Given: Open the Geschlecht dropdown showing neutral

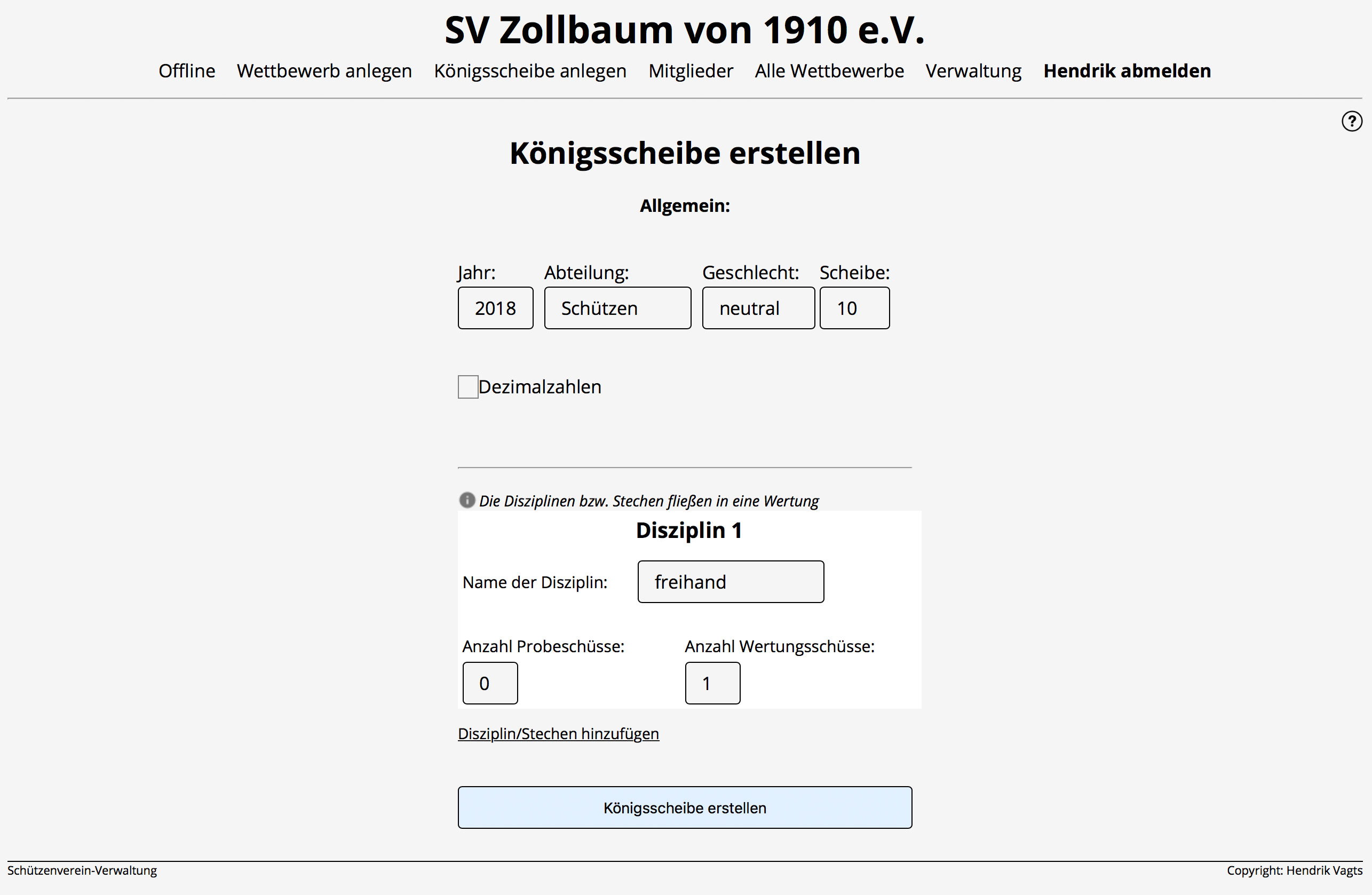Looking at the screenshot, I should tap(757, 308).
